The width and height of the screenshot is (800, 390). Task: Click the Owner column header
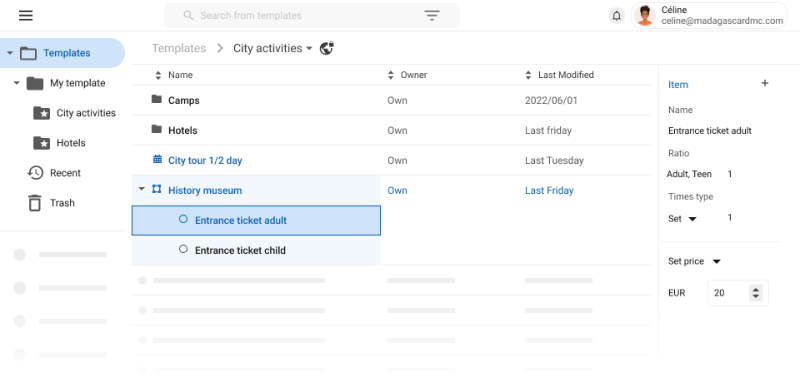tap(413, 75)
